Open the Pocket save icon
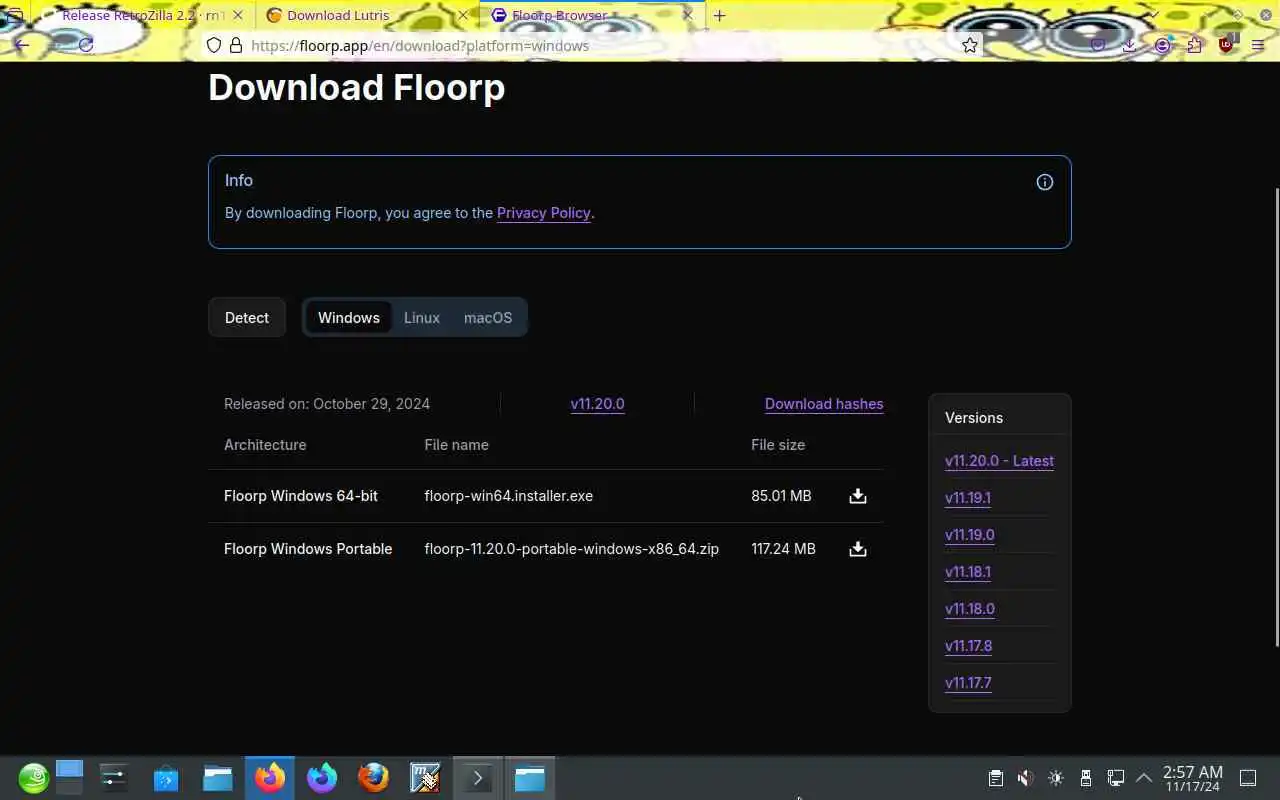The height and width of the screenshot is (800, 1280). tap(1098, 45)
